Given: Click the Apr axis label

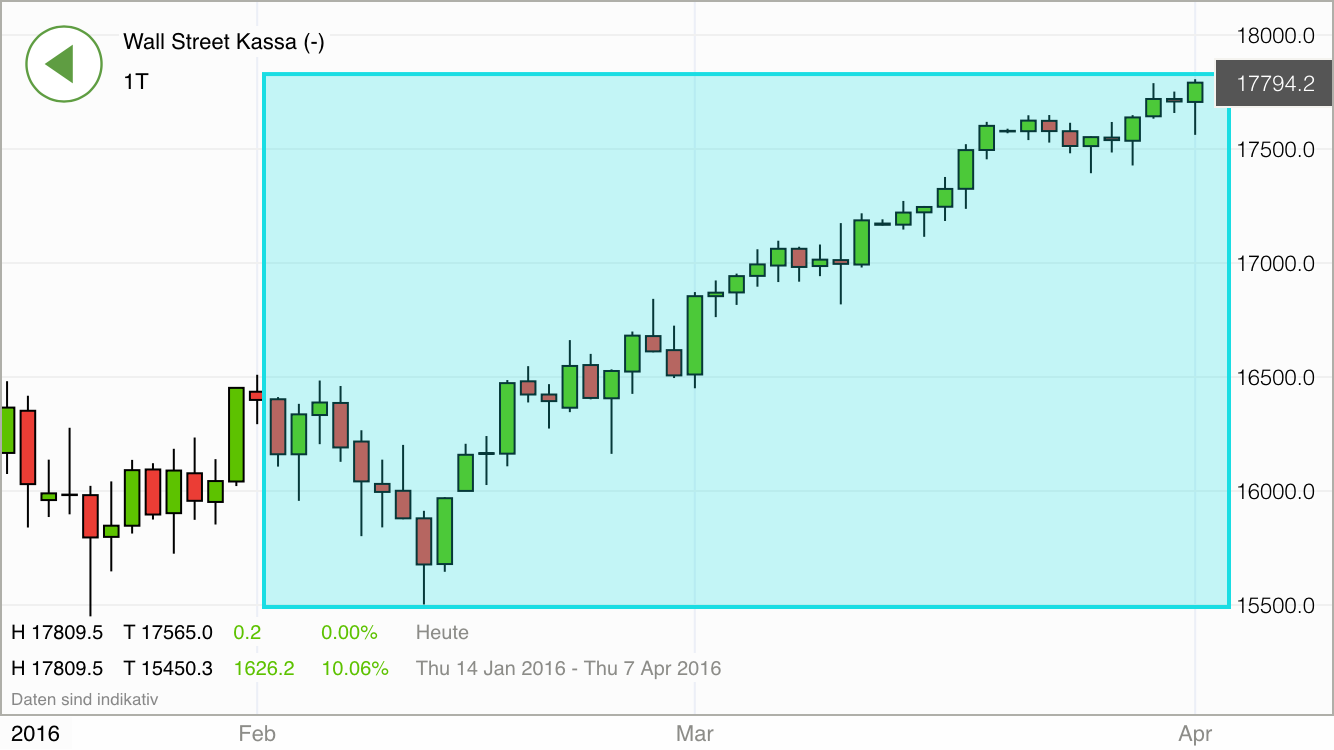Looking at the screenshot, I should point(1196,733).
